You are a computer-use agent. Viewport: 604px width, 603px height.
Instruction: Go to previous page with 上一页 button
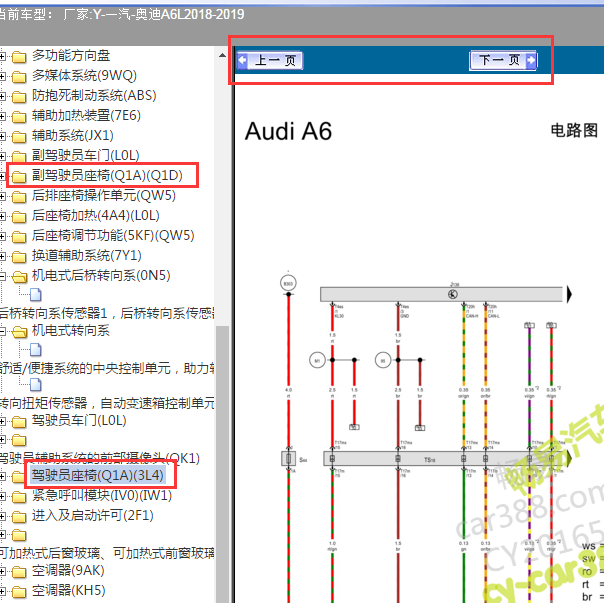(269, 60)
